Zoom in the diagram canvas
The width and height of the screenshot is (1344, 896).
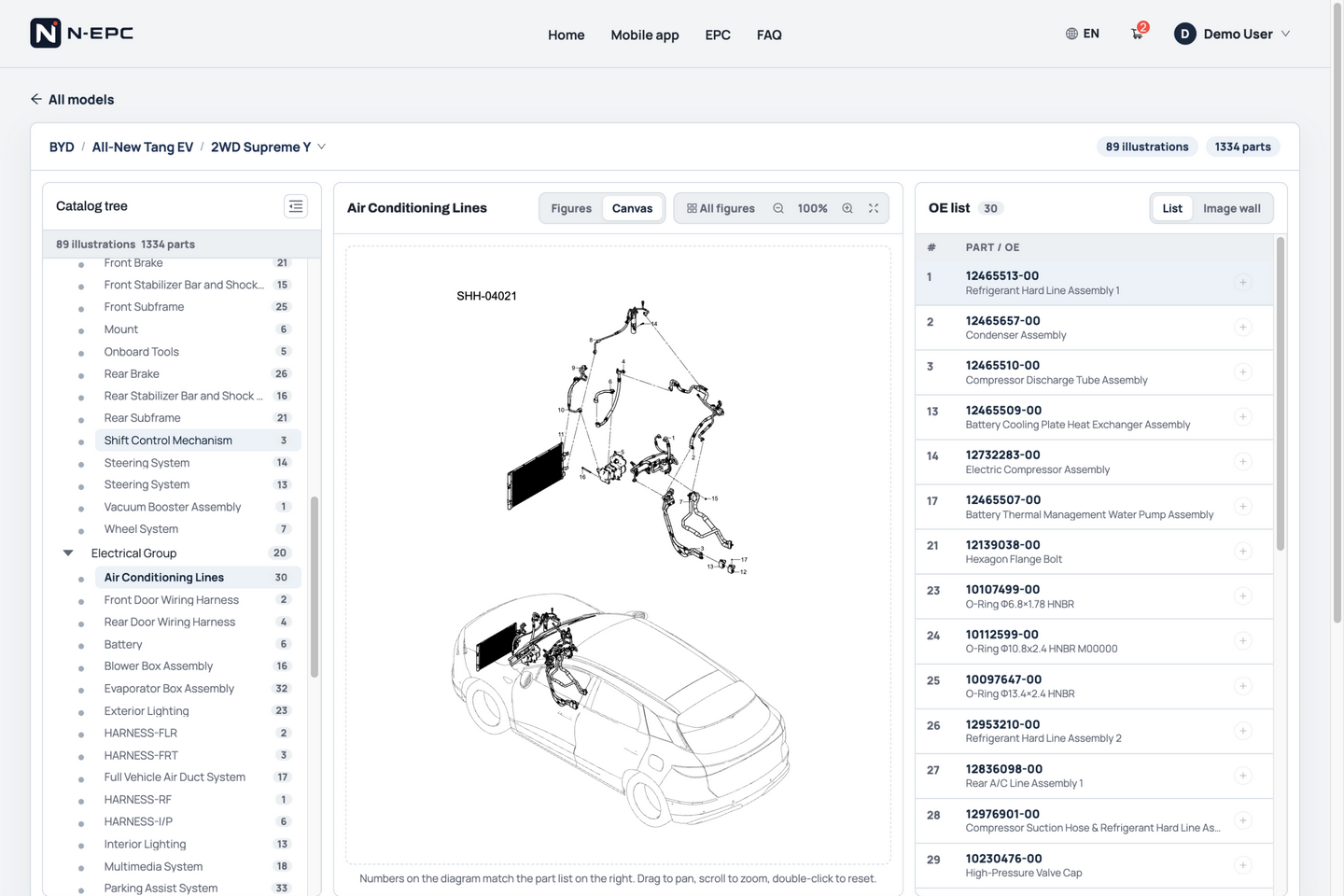pyautogui.click(x=847, y=208)
